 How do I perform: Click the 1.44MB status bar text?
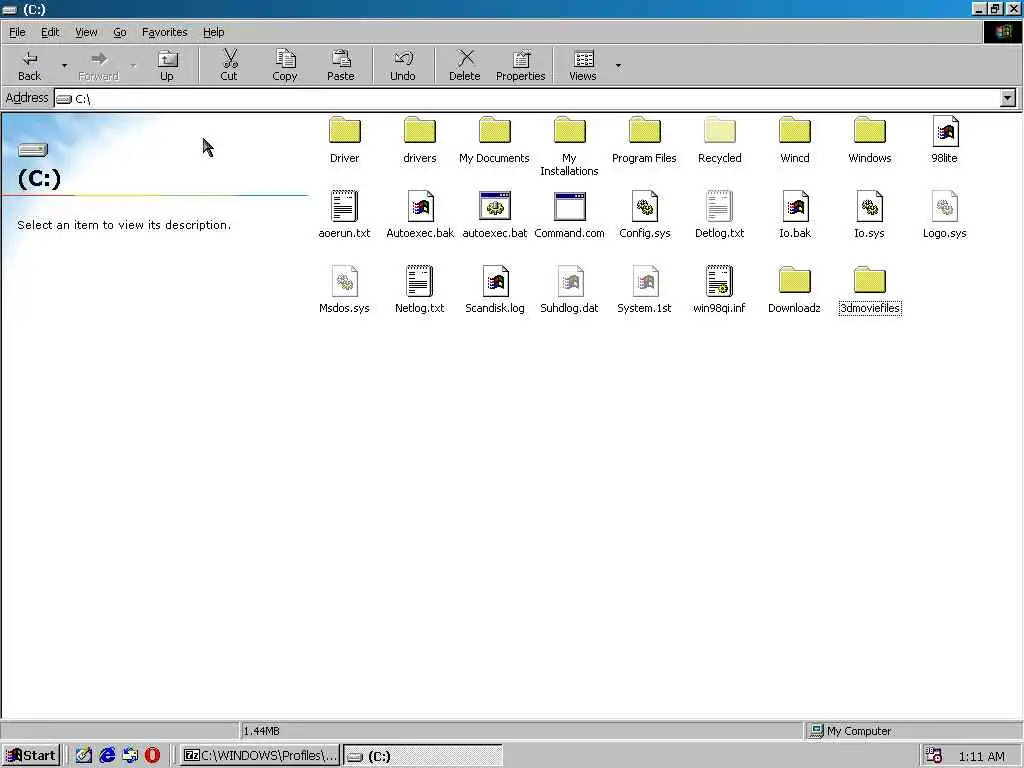(261, 731)
